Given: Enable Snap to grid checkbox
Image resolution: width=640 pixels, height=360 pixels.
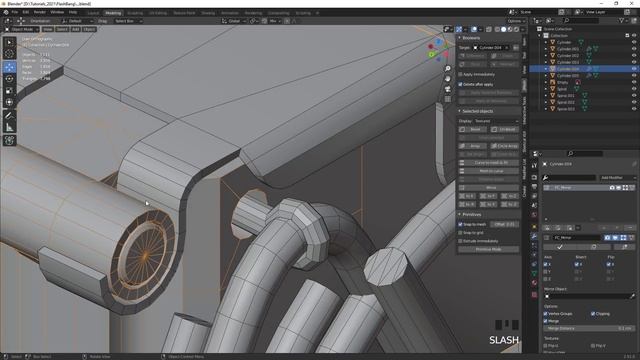Looking at the screenshot, I should point(460,233).
